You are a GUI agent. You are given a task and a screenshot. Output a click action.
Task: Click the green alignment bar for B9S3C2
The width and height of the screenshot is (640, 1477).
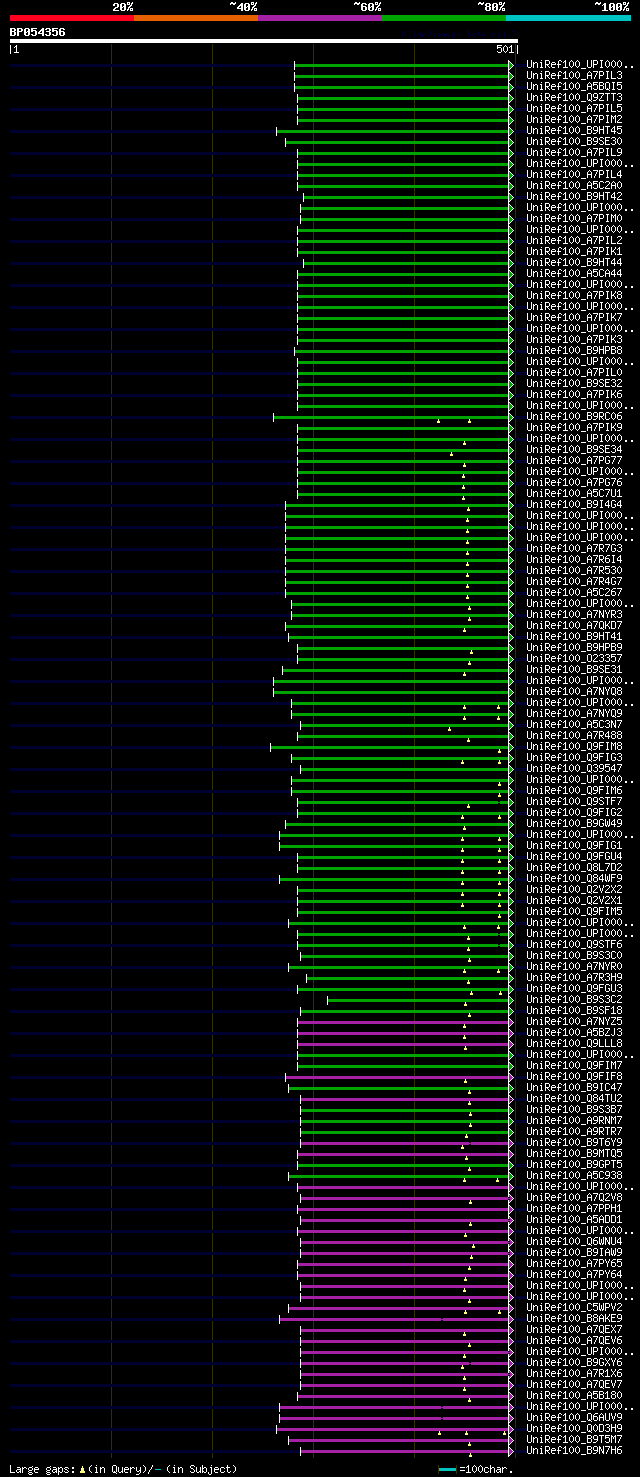point(419,1000)
